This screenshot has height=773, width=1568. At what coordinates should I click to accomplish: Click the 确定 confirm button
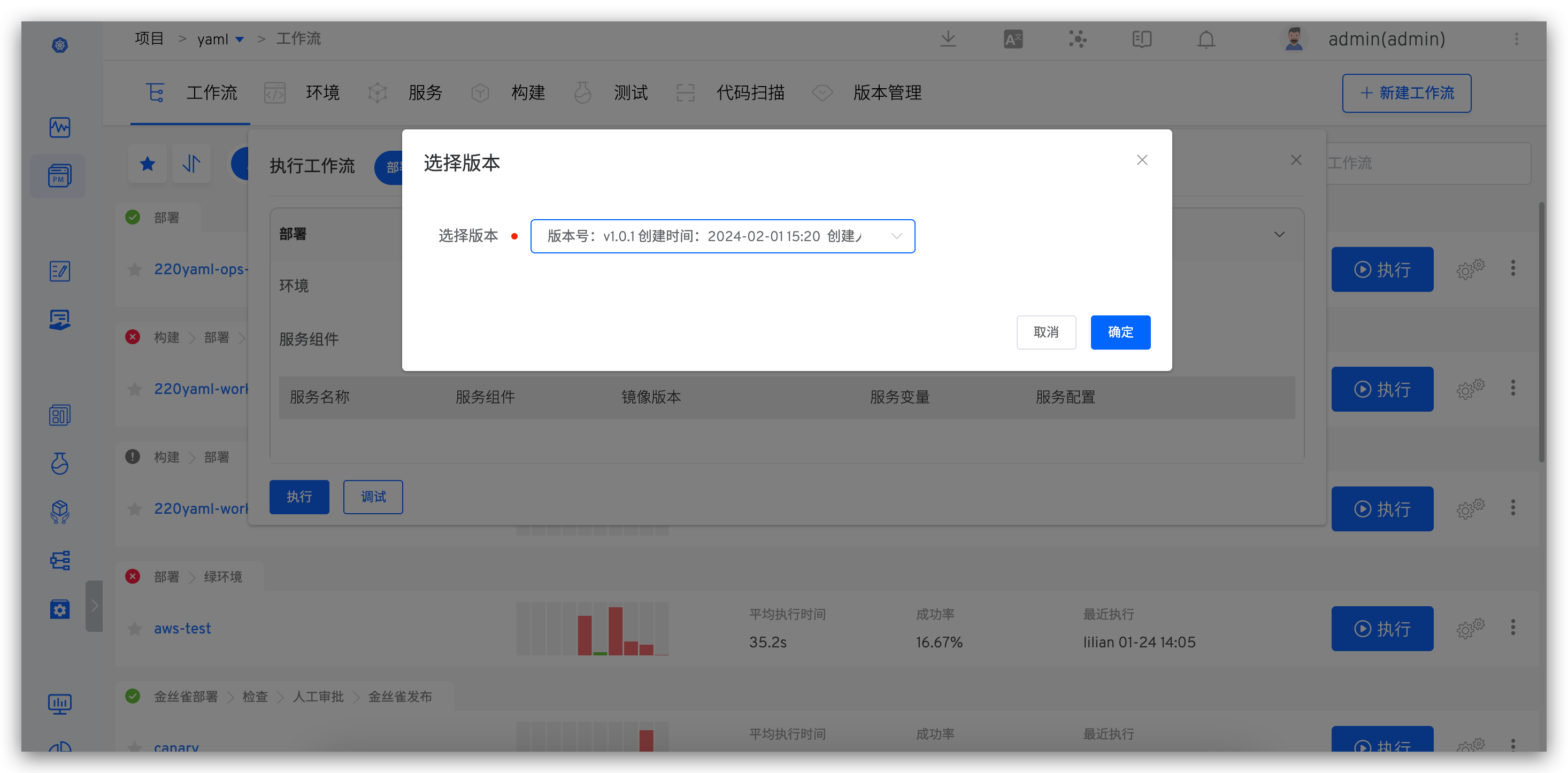tap(1120, 333)
